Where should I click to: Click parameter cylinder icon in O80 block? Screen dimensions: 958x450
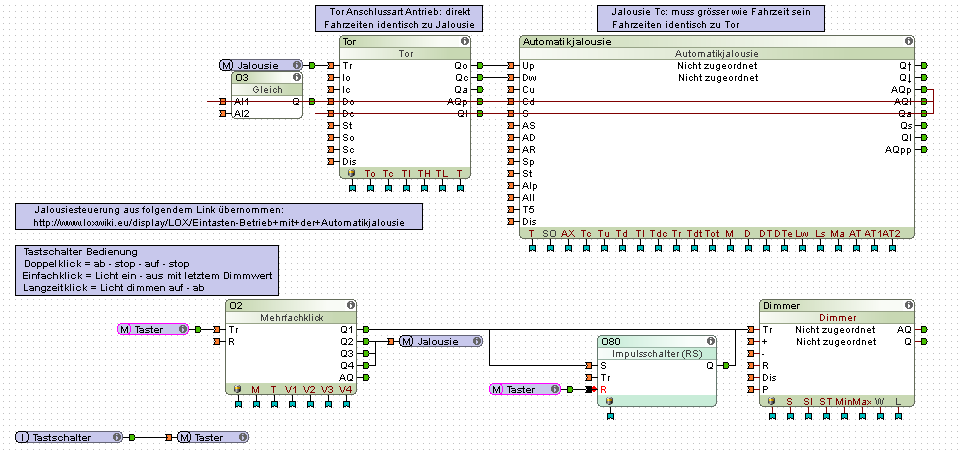coord(609,401)
